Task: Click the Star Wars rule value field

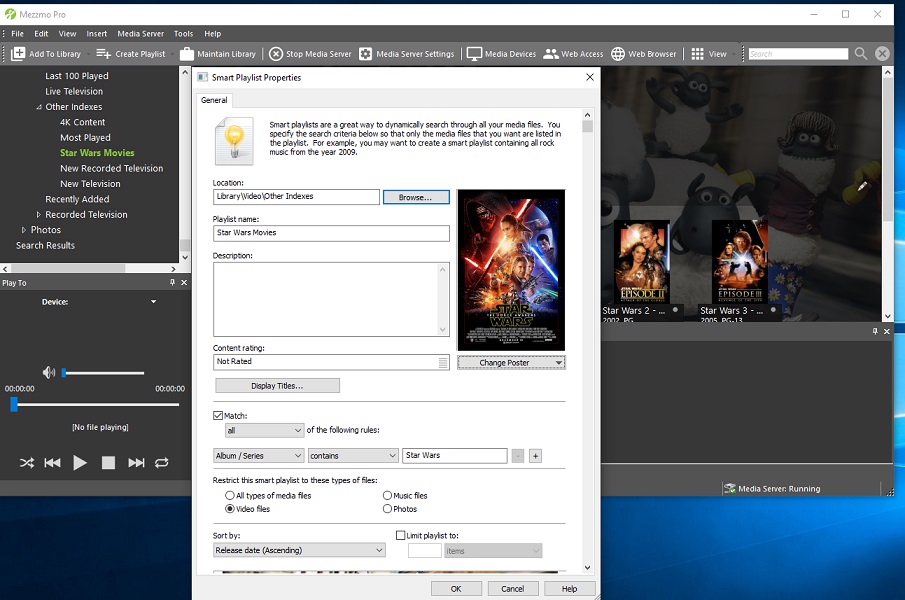Action: 455,456
